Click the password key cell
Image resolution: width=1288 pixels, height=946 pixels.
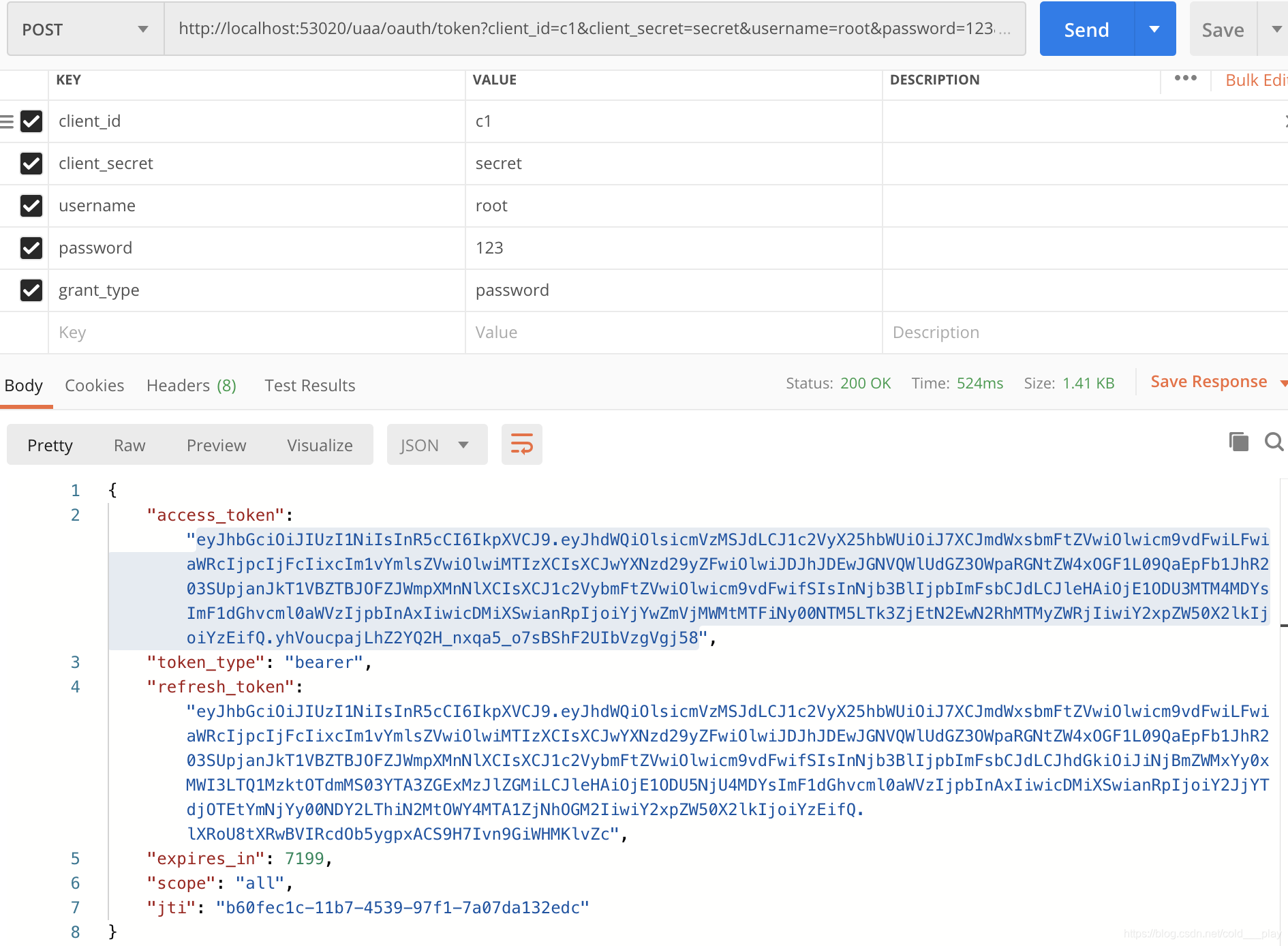coord(257,248)
